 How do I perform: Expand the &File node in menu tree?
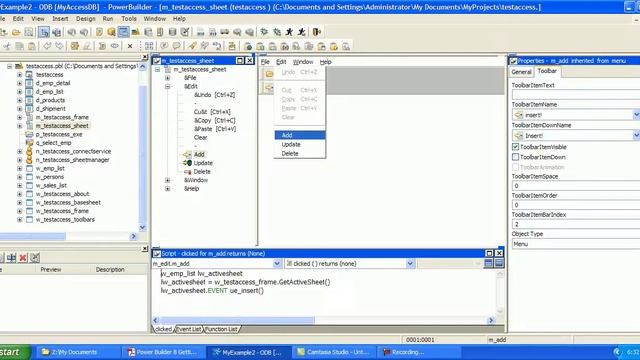click(x=167, y=78)
